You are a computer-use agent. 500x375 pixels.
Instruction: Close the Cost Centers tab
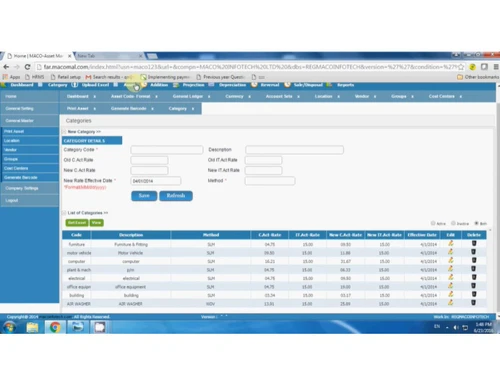(x=461, y=97)
